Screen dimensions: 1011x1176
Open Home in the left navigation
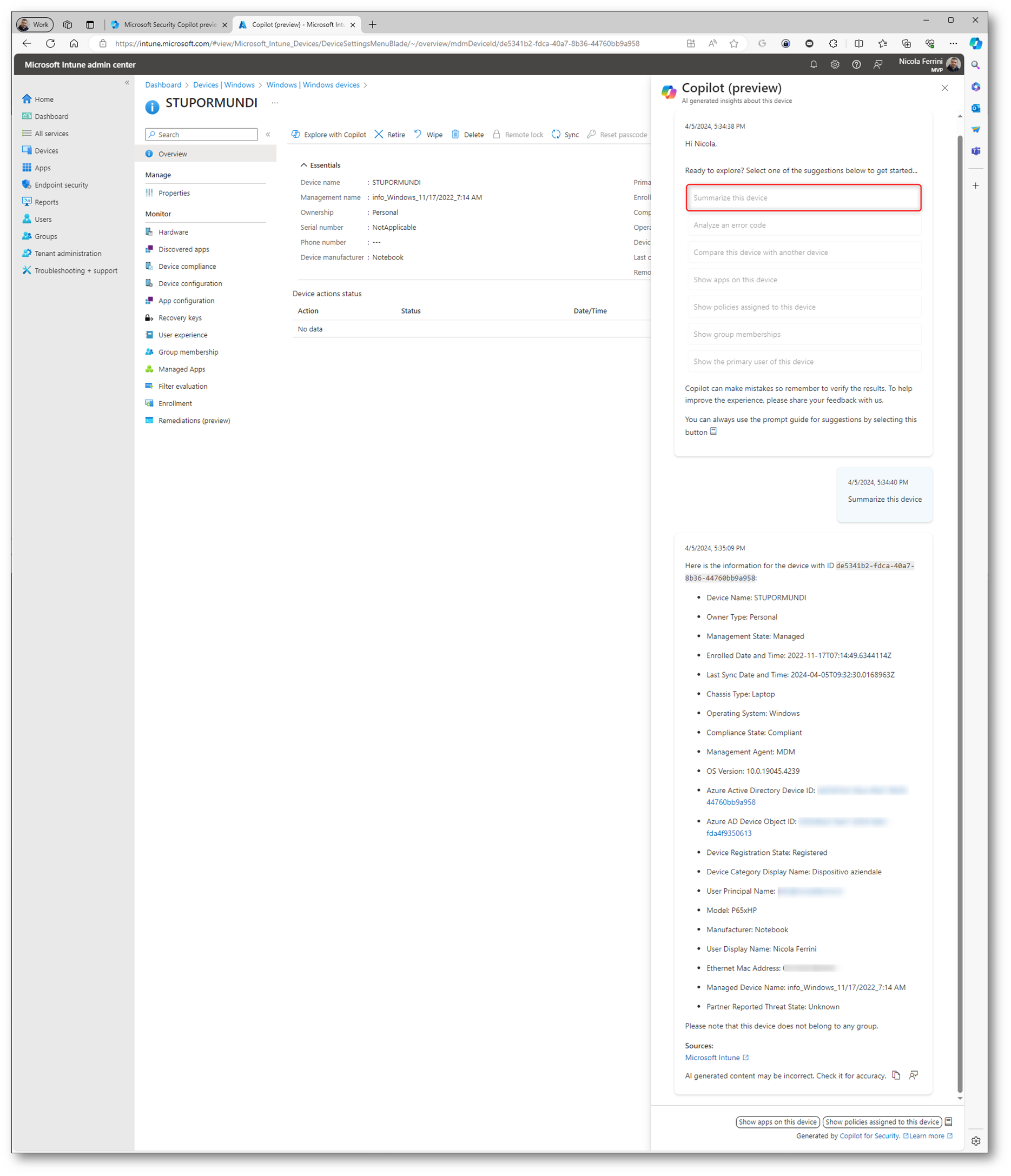click(x=37, y=99)
